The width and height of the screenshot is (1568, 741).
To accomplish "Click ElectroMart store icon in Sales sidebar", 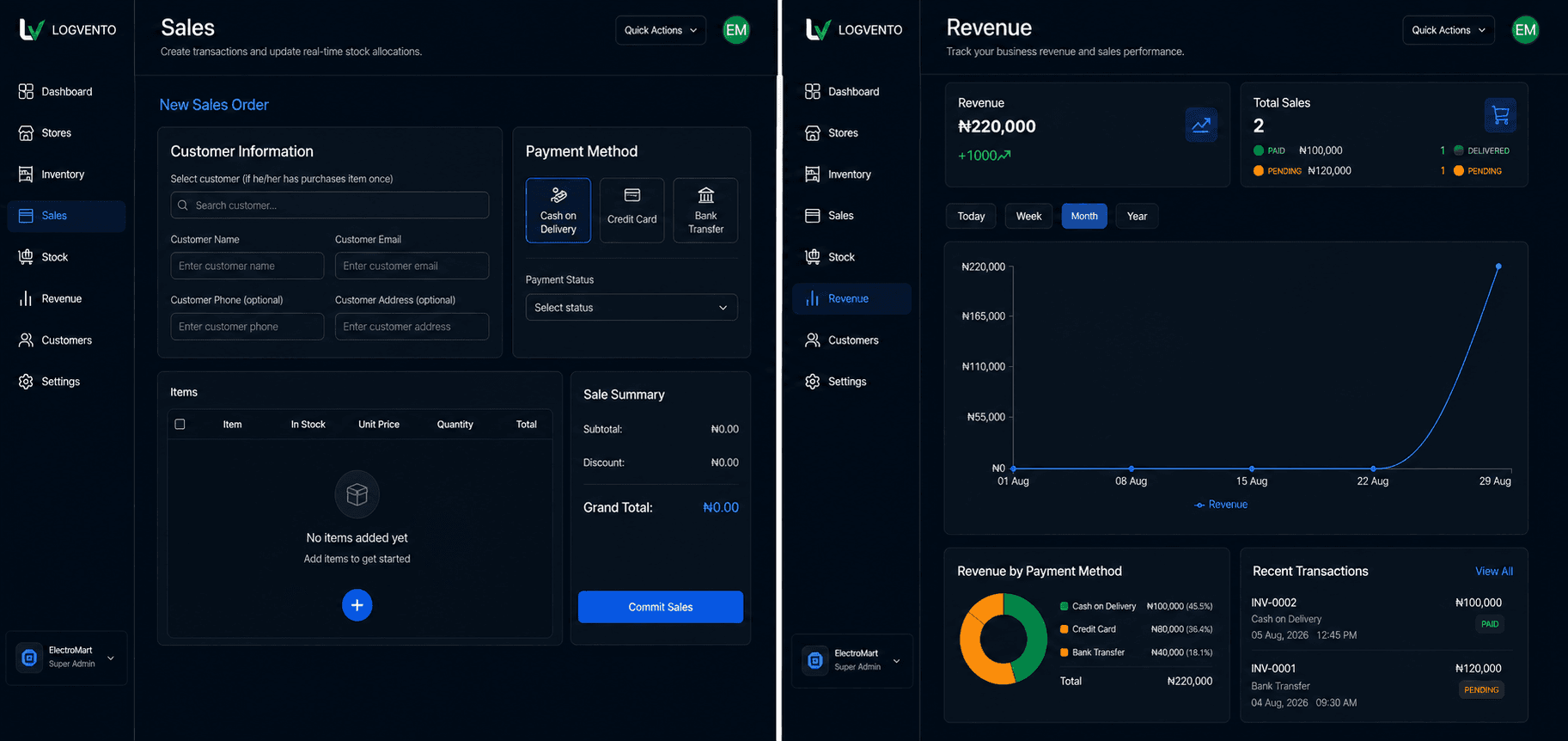I will (29, 658).
